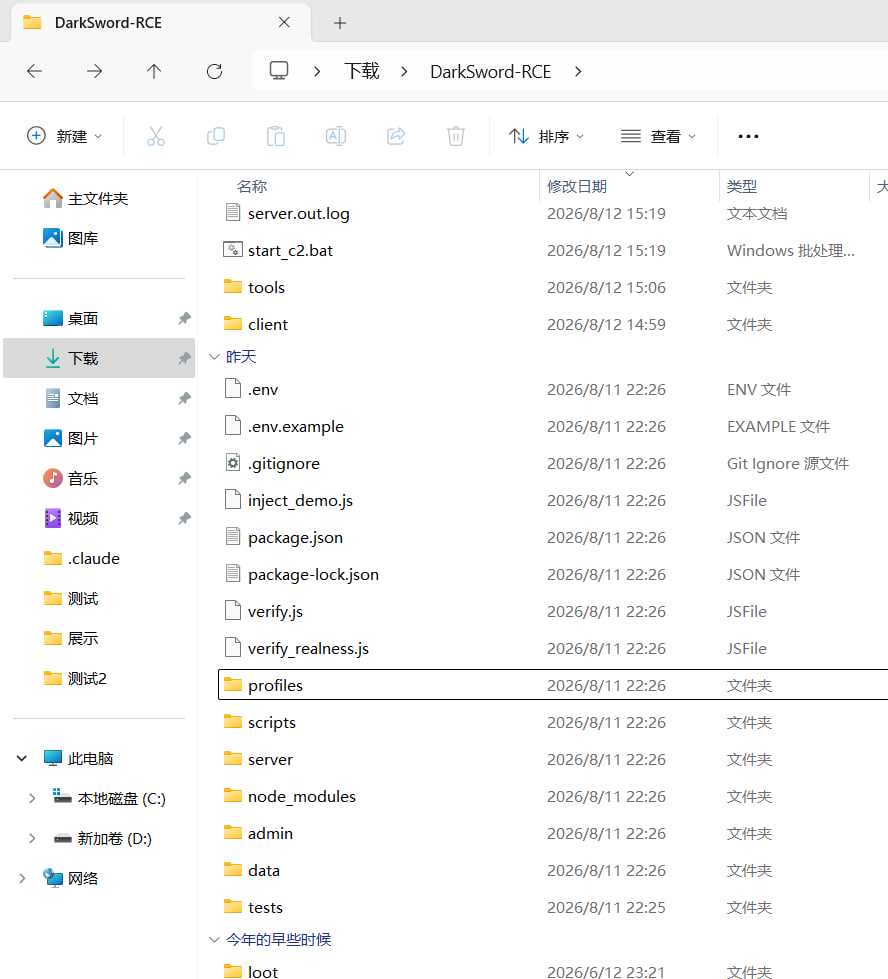The image size is (888, 979).
Task: Click chevron between 下载 and DarkSword-RCE
Action: pos(404,72)
